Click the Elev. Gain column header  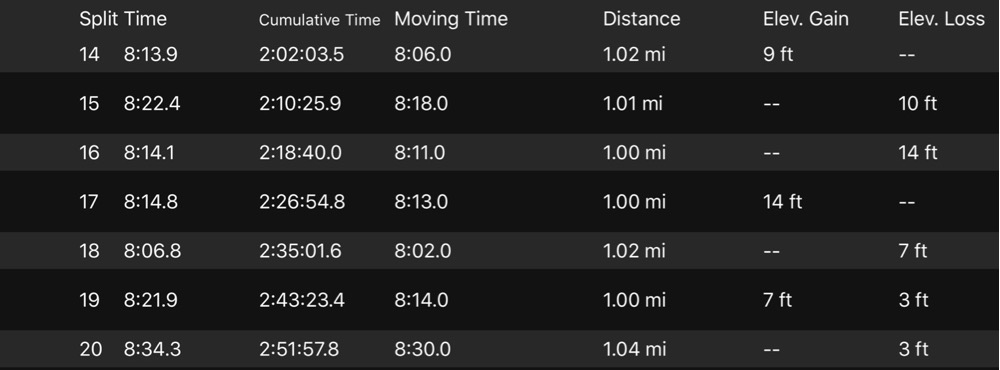805,19
